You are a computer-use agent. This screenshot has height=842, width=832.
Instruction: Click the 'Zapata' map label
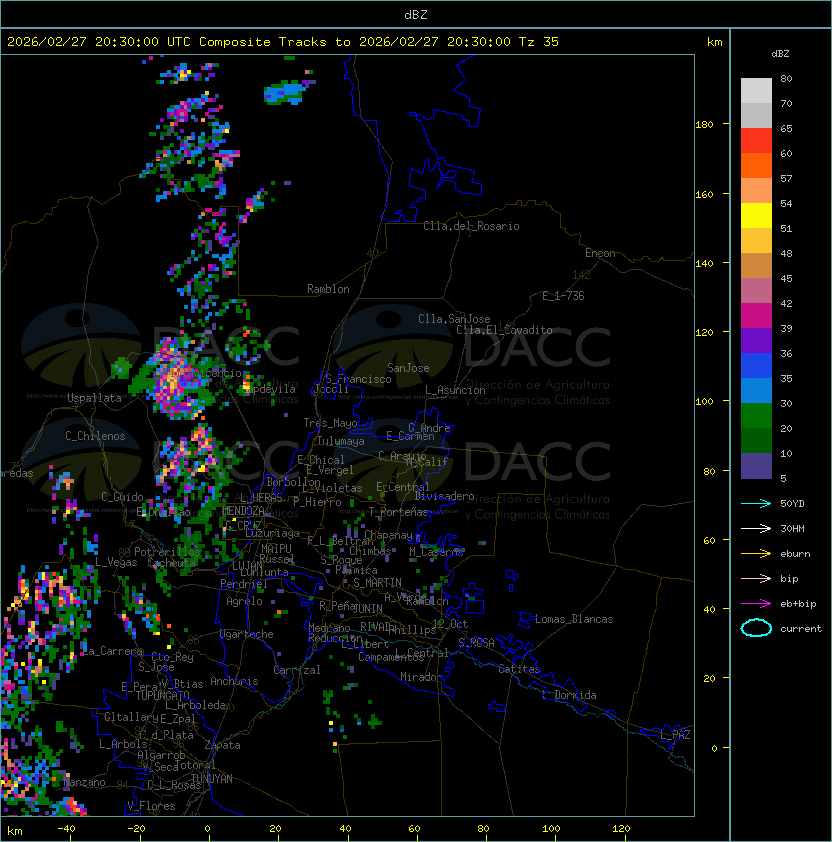point(222,745)
